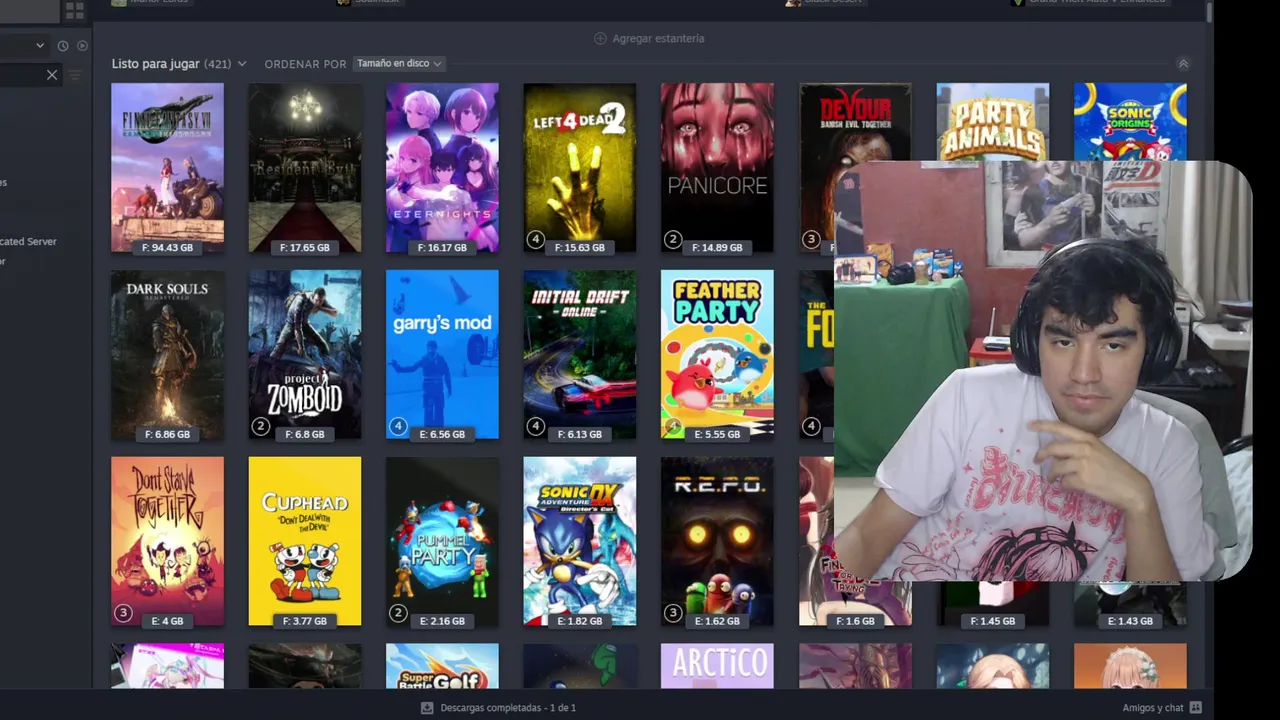Image resolution: width=1280 pixels, height=720 pixels.
Task: Toggle the ready-to-play filter icon
Action: (x=82, y=46)
